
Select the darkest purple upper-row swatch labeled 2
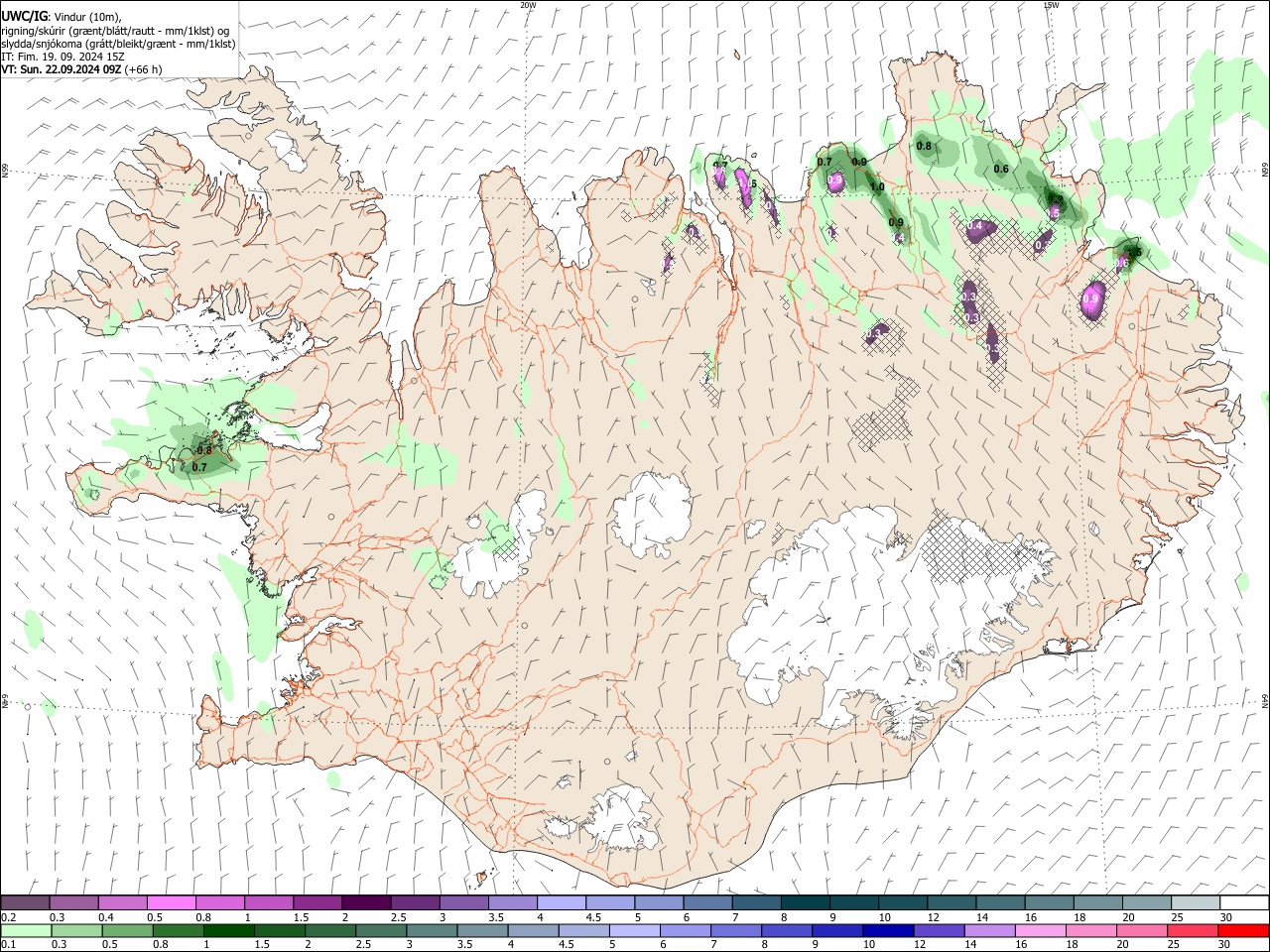[366, 903]
